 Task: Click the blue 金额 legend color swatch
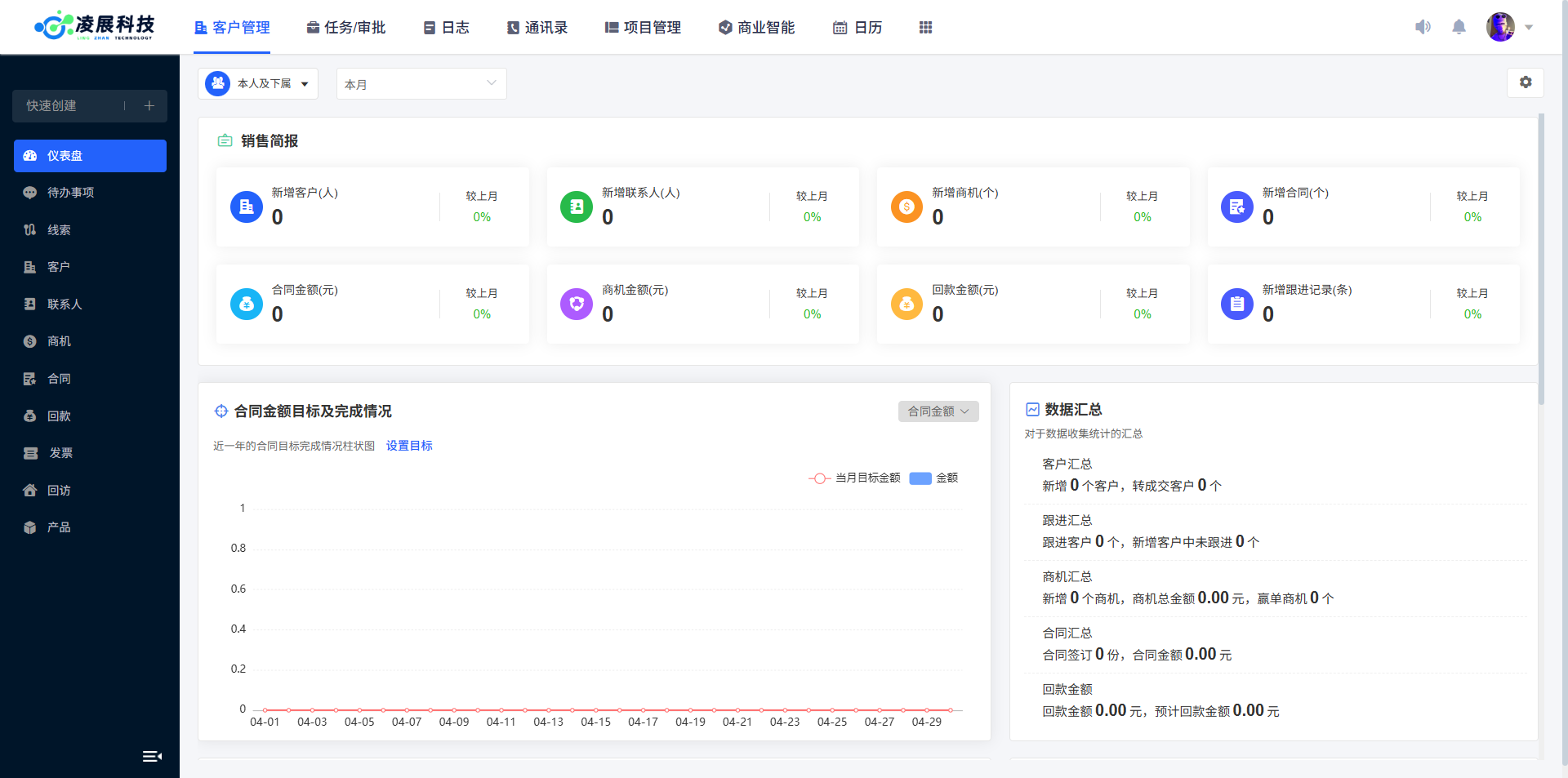(x=920, y=478)
